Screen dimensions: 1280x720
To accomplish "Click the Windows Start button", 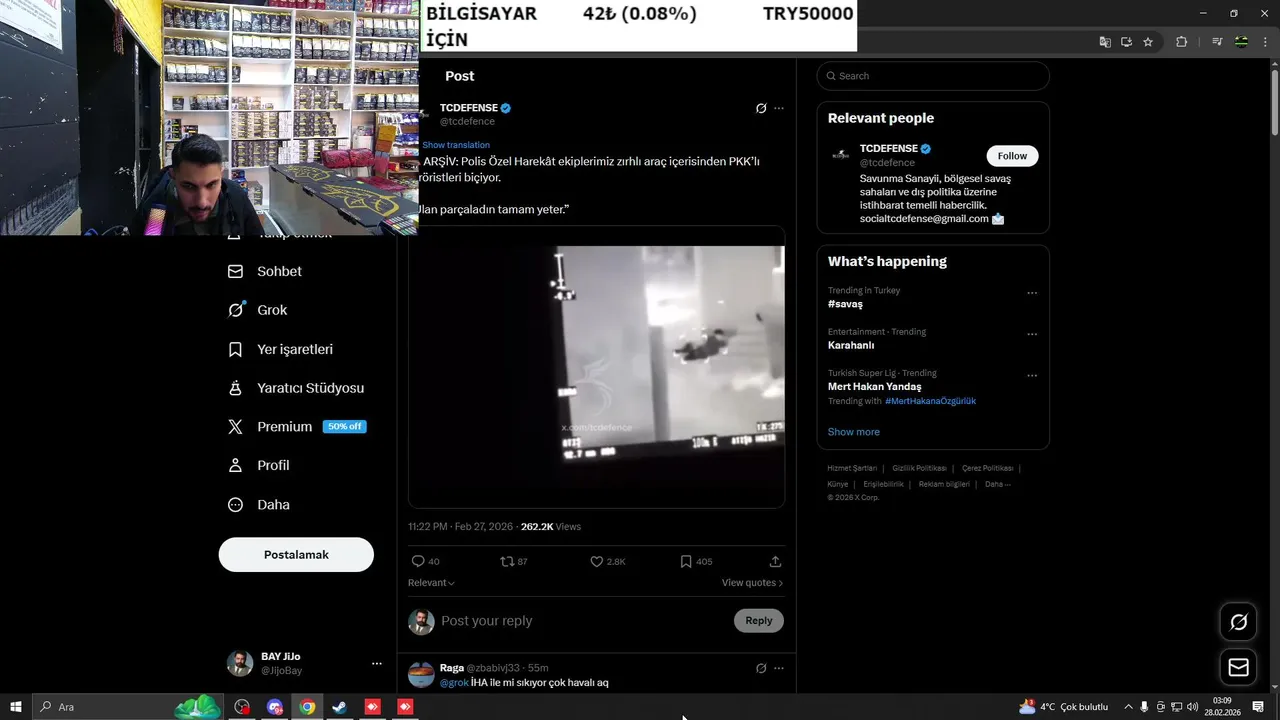I will (16, 707).
